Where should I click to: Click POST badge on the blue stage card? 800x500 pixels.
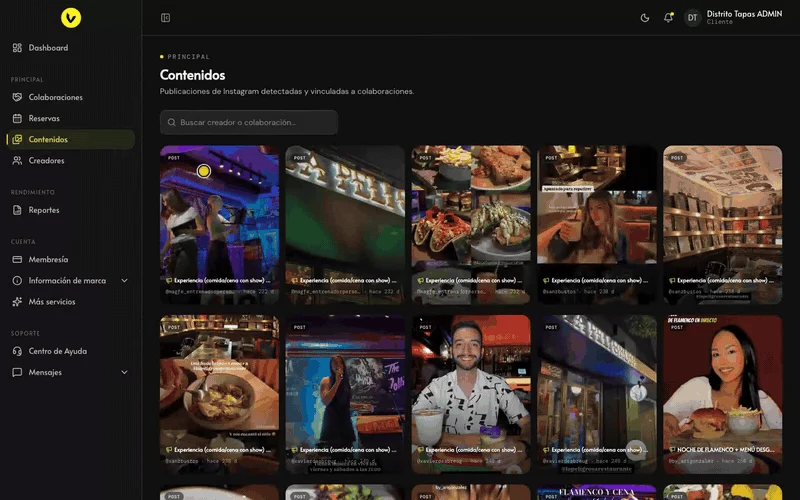point(174,158)
